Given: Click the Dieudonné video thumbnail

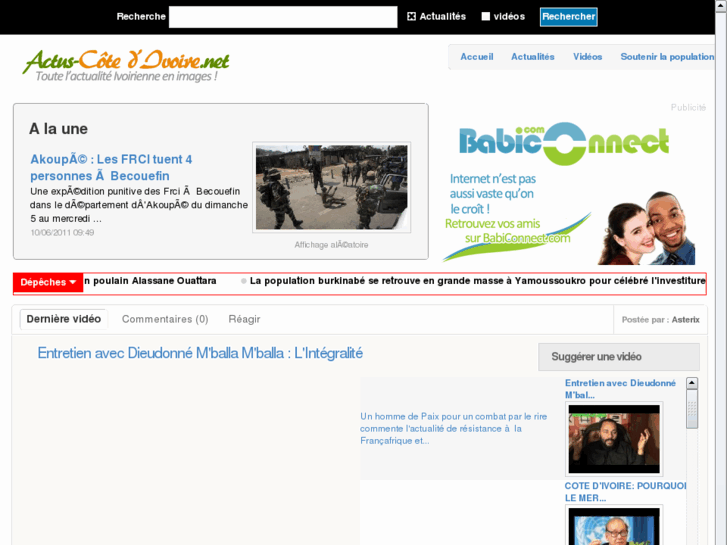Looking at the screenshot, I should coord(614,439).
